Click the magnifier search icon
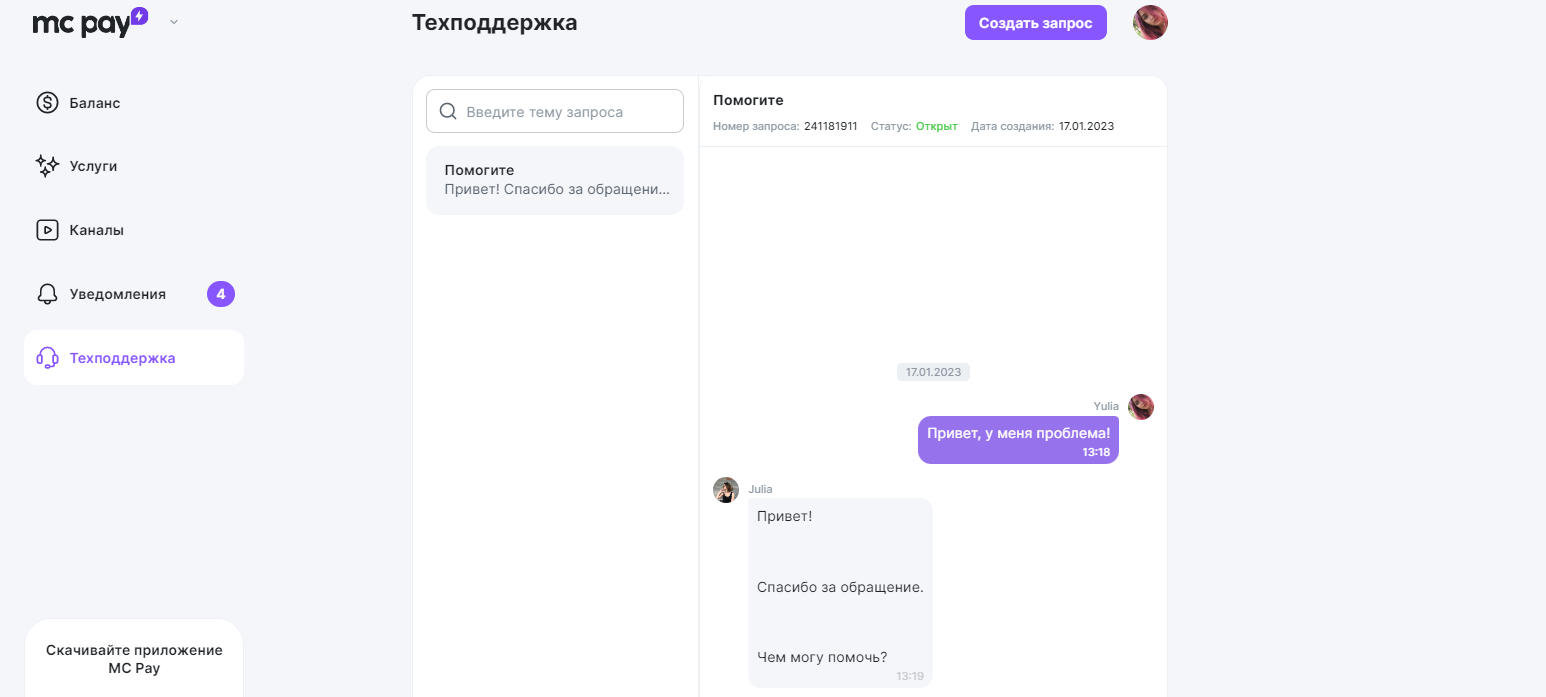Screen dimensions: 1546x697 (x=448, y=111)
